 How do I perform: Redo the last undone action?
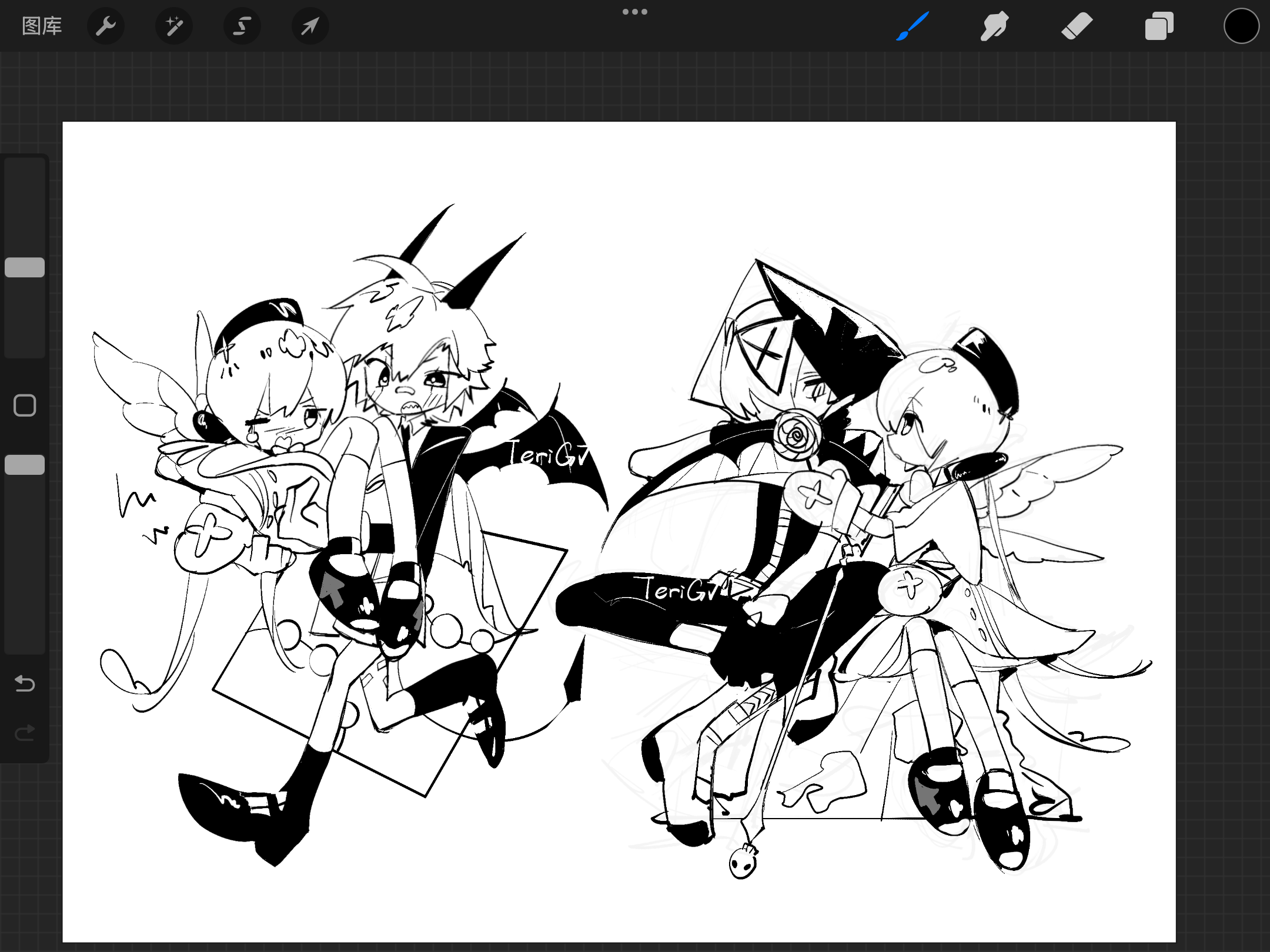pos(25,733)
